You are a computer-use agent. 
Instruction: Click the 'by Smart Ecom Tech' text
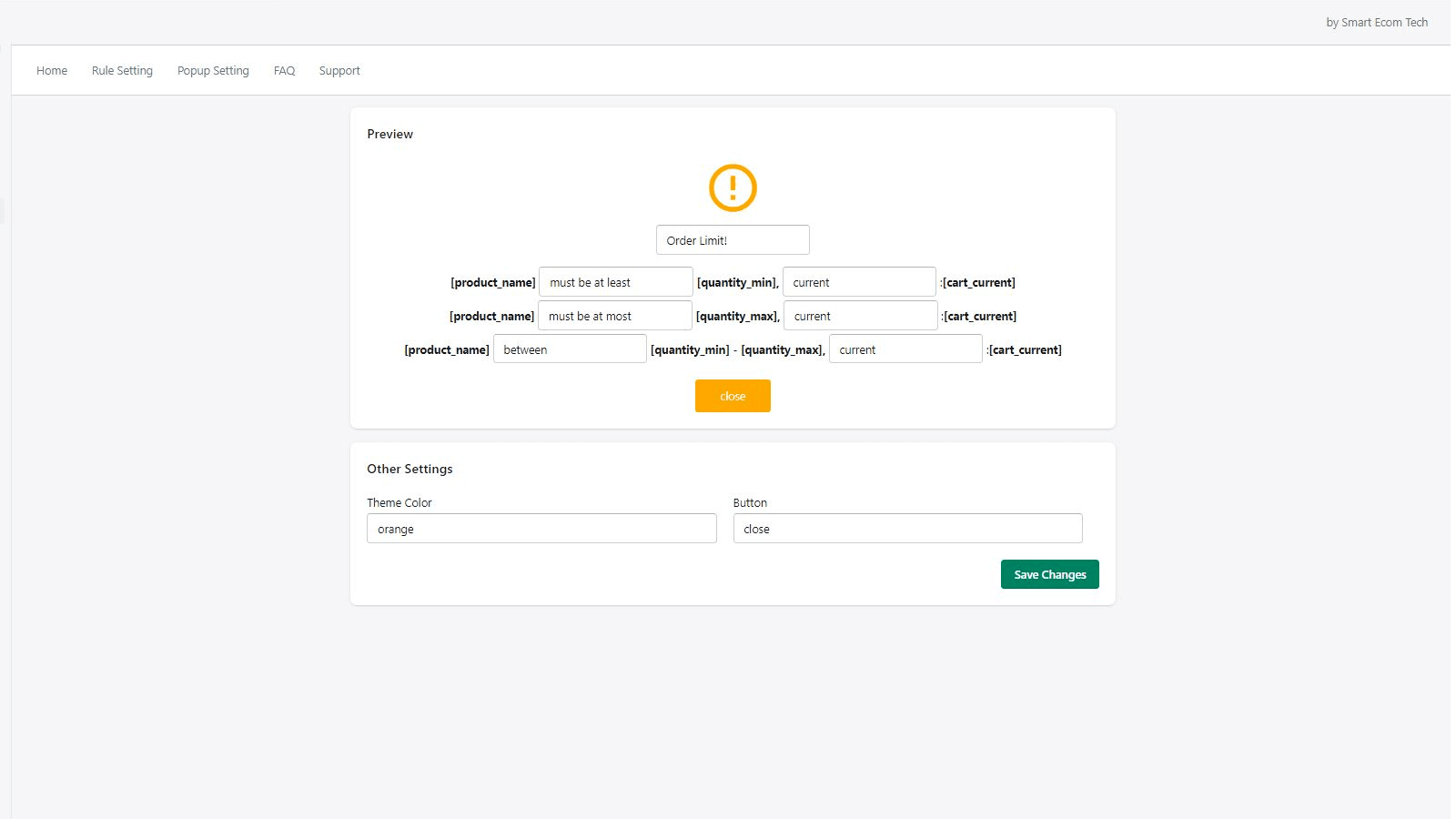[1377, 22]
